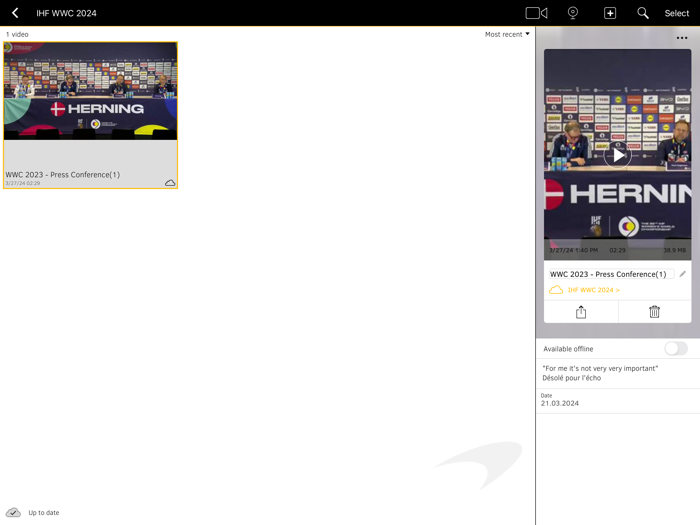Edit the video title with pencil icon

pyautogui.click(x=683, y=274)
